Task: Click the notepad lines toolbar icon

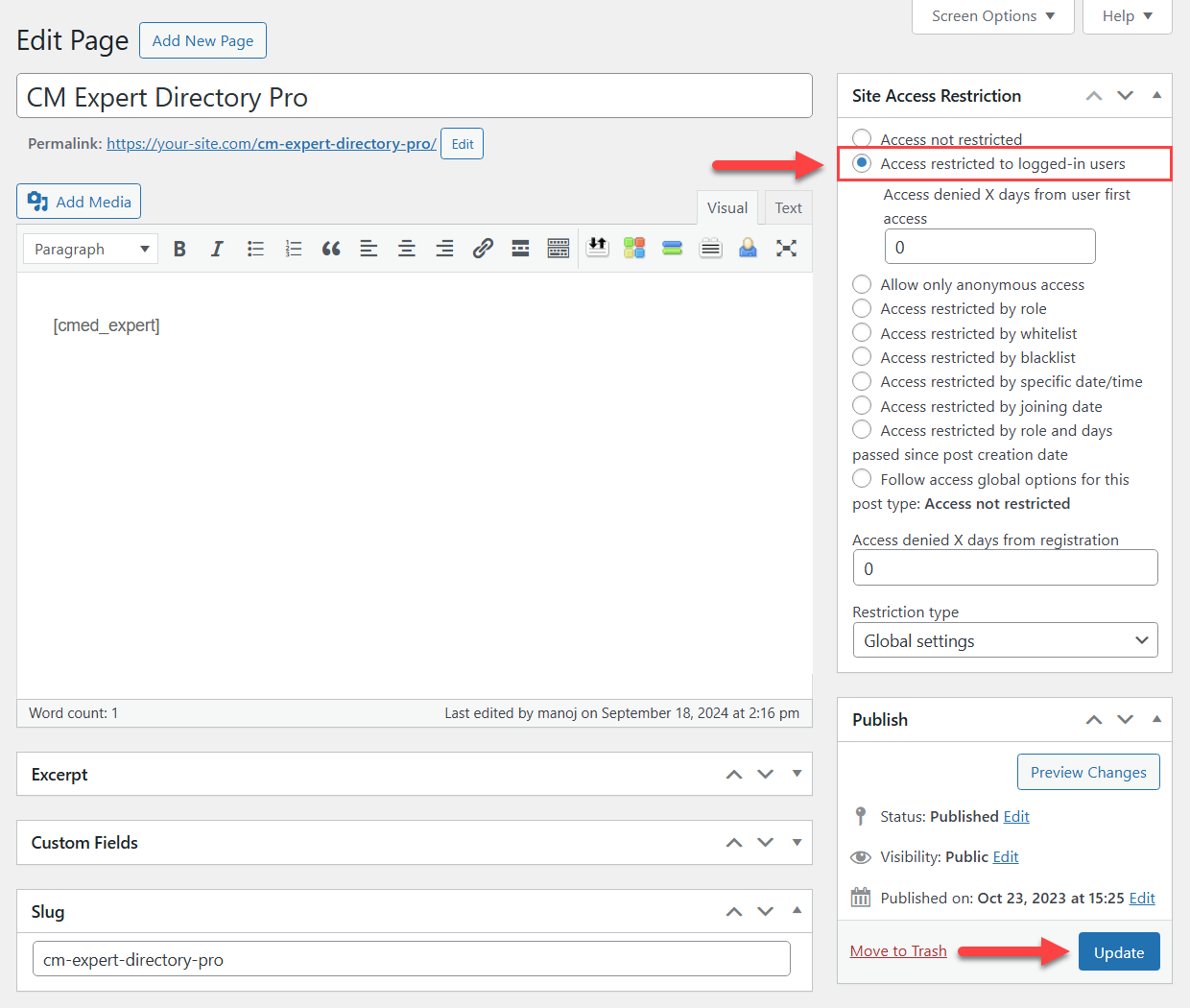Action: 710,248
